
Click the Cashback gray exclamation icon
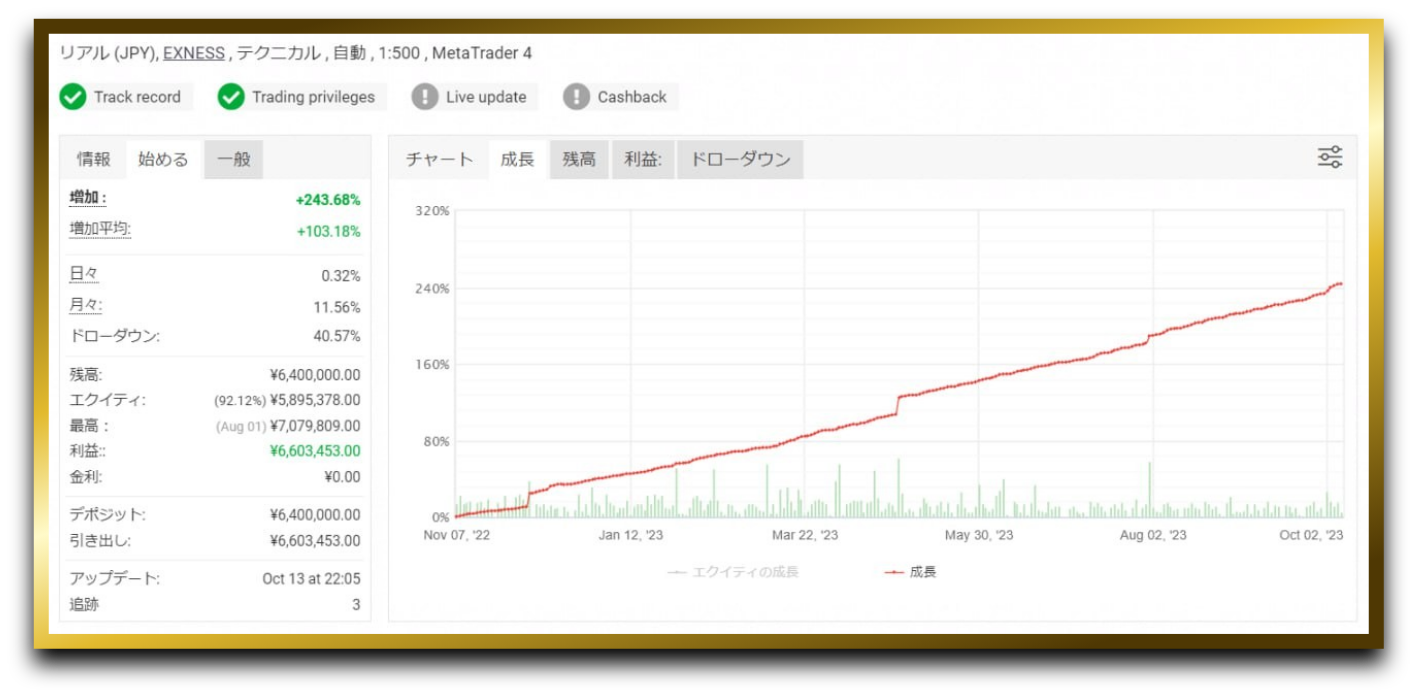click(576, 97)
